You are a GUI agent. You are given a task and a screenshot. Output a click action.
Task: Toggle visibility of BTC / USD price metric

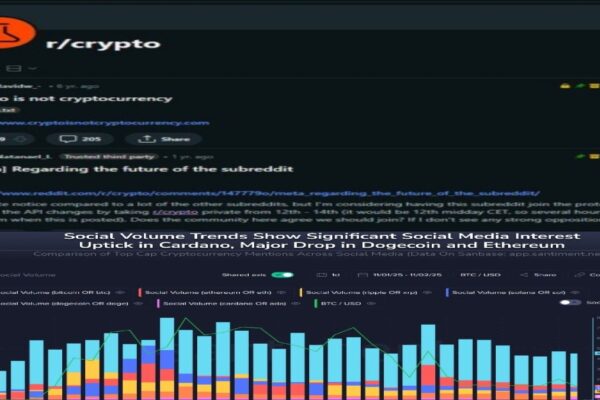pos(370,304)
